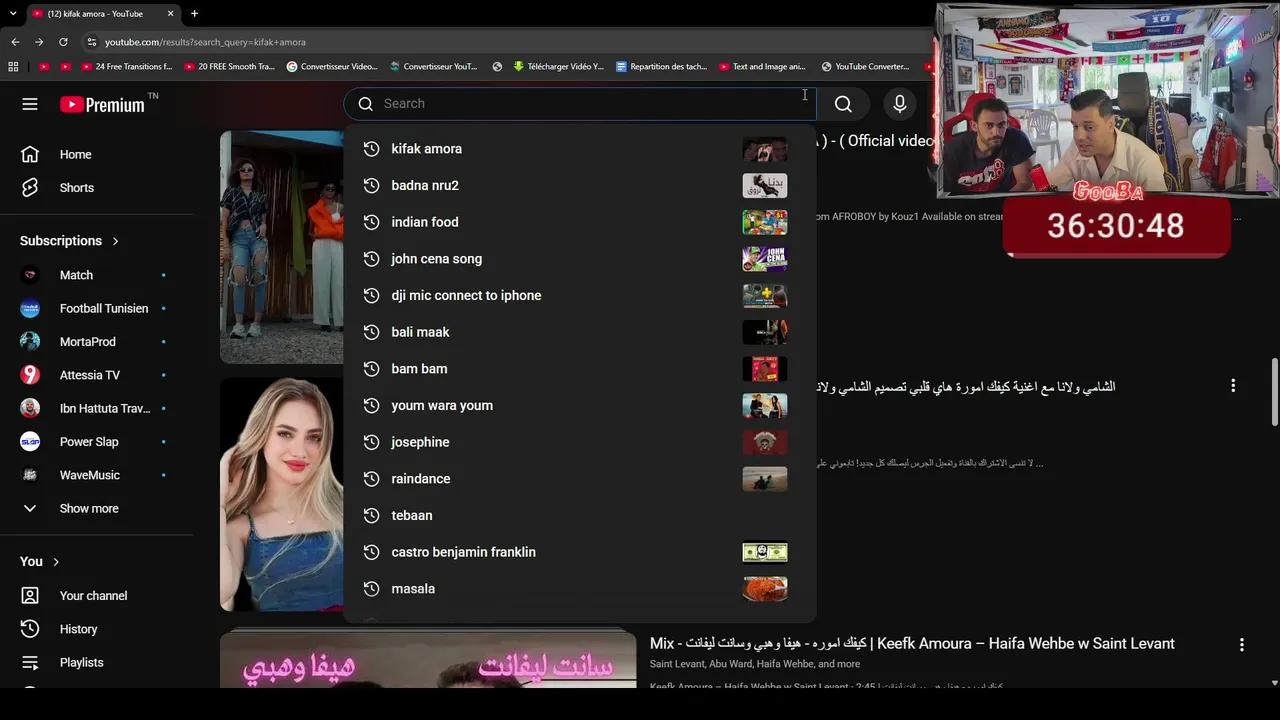Viewport: 1280px width, 720px height.
Task: Open Convertisseur Video bookmark
Action: pos(332,67)
